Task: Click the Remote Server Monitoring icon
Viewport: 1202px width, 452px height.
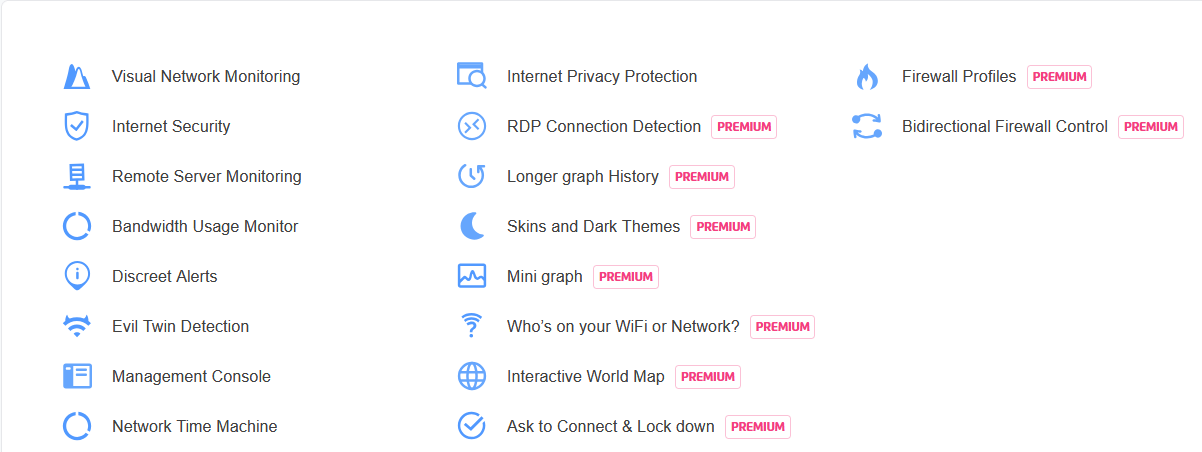Action: tap(77, 177)
